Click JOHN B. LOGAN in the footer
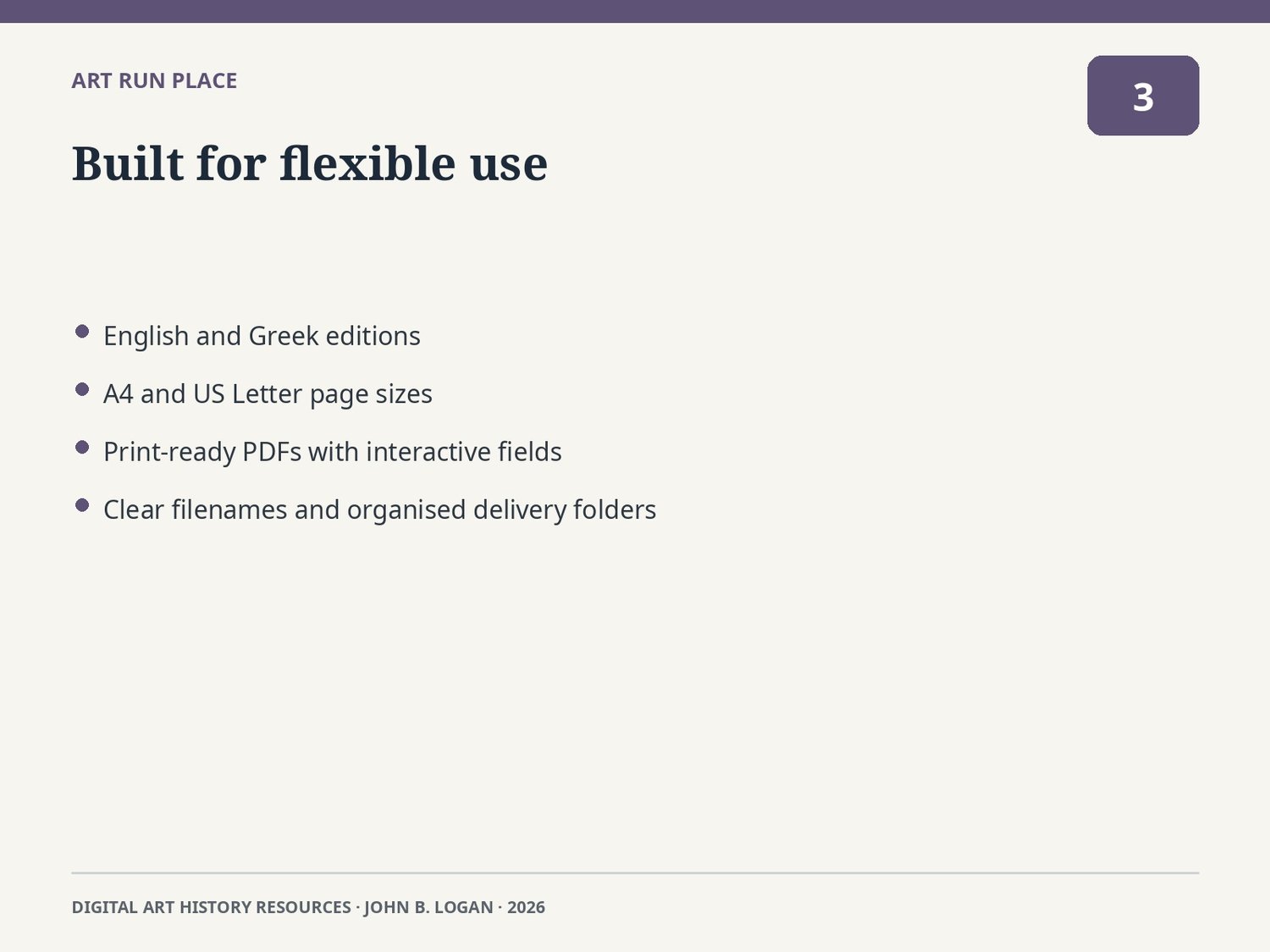This screenshot has height=952, width=1270. click(x=428, y=907)
